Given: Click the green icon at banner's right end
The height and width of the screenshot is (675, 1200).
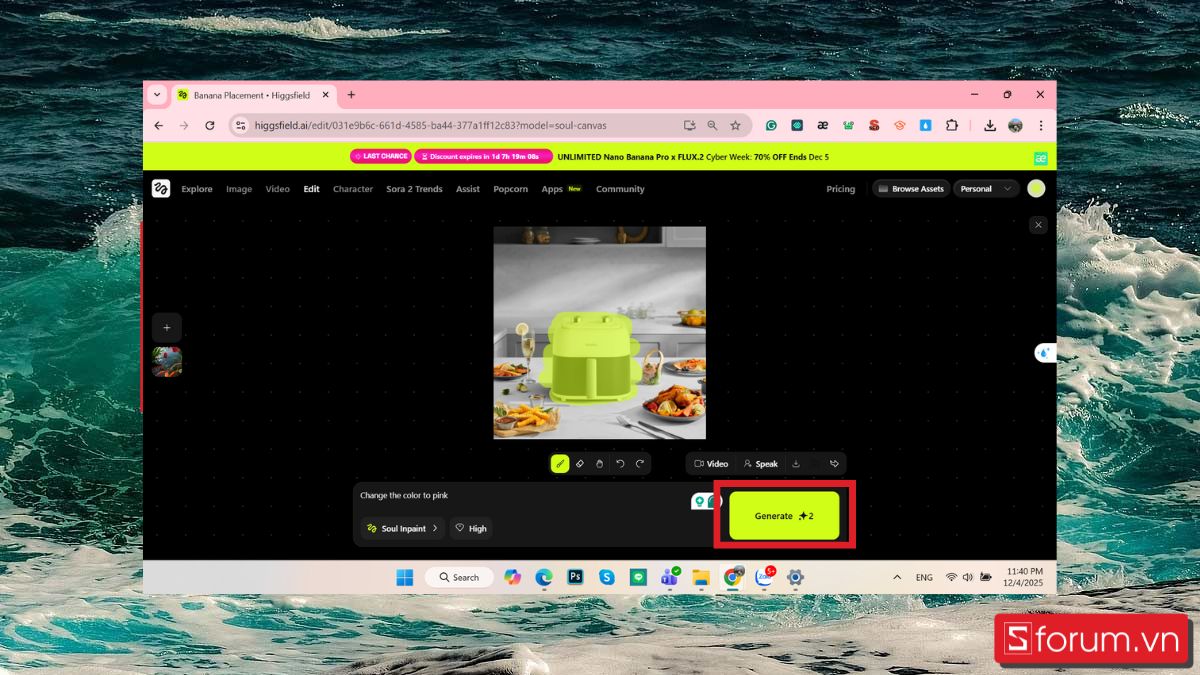Looking at the screenshot, I should point(1040,158).
